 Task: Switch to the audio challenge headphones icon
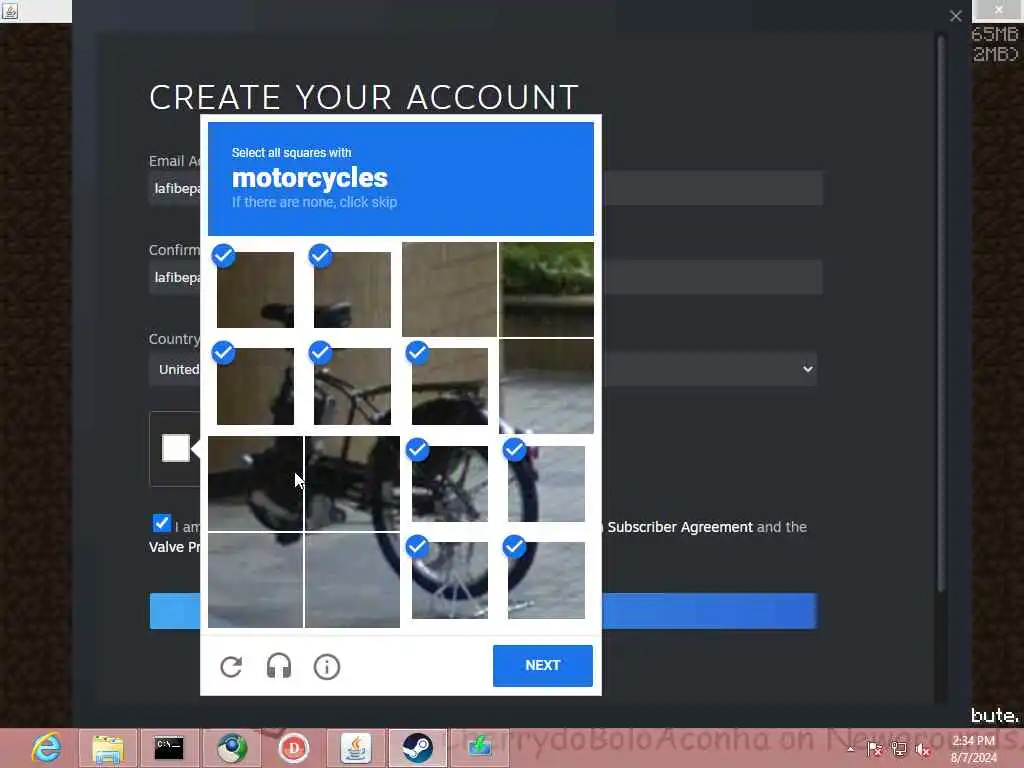pos(279,667)
